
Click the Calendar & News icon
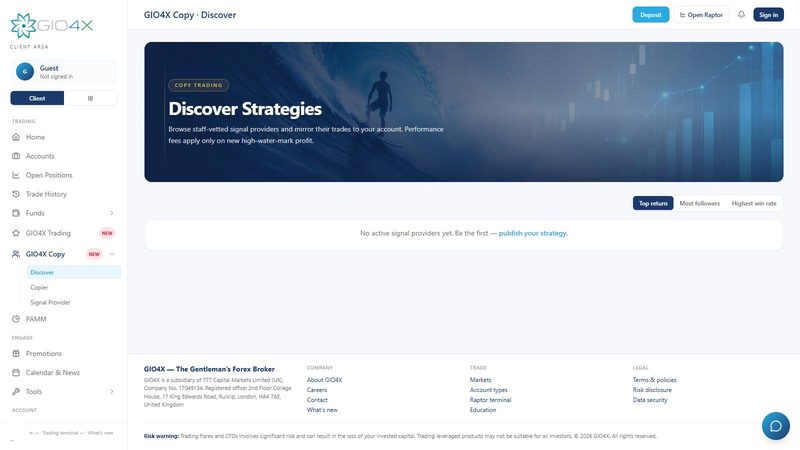[16, 372]
